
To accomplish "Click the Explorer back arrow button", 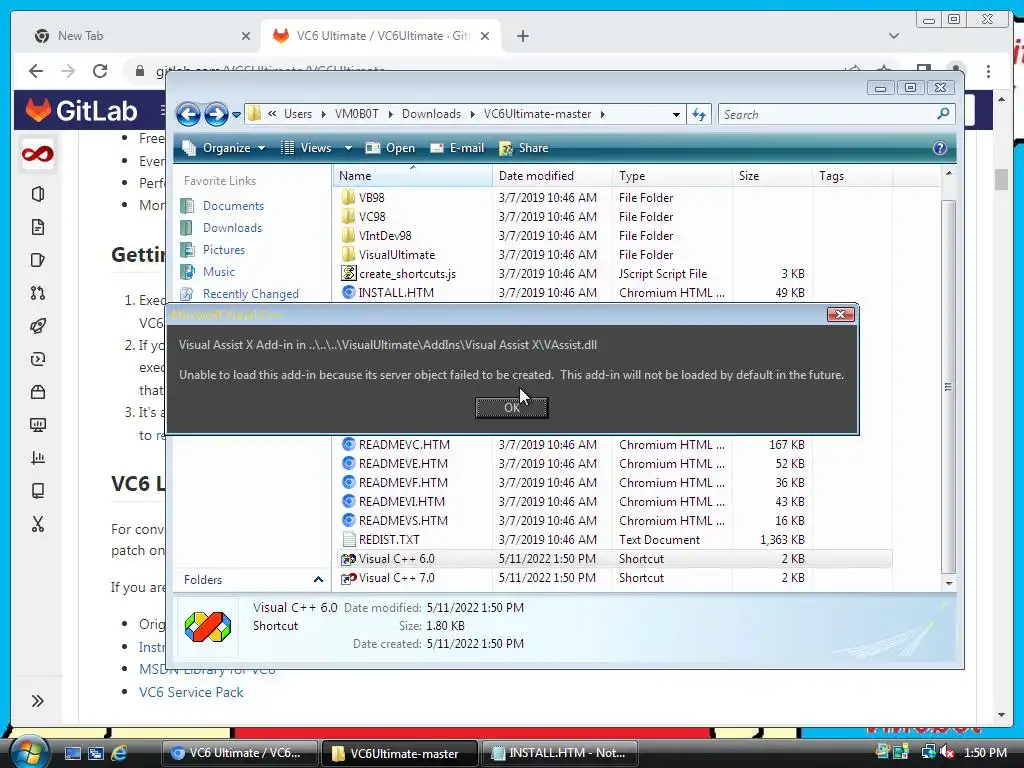I will 188,114.
